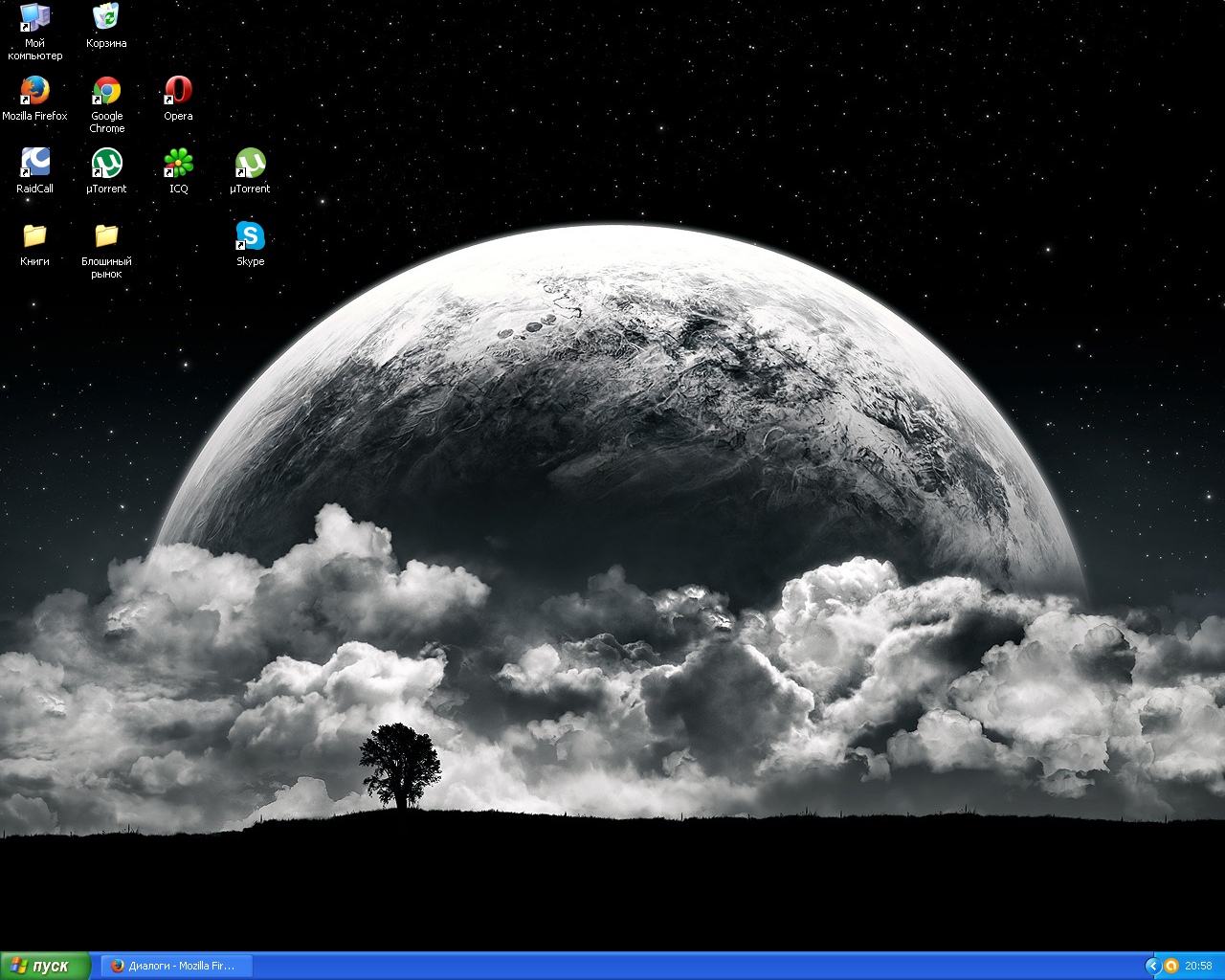Select the Google Chrome desktop shortcut
This screenshot has height=980, width=1225.
(x=106, y=104)
